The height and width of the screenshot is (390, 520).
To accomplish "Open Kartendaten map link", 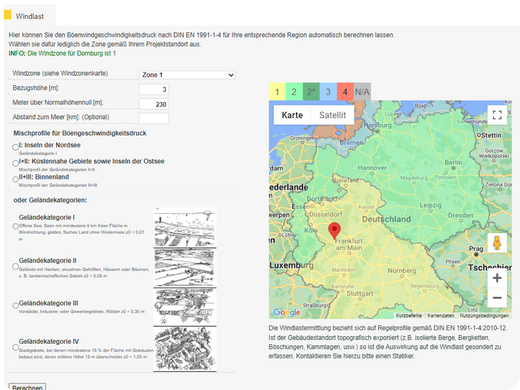I will tap(441, 315).
